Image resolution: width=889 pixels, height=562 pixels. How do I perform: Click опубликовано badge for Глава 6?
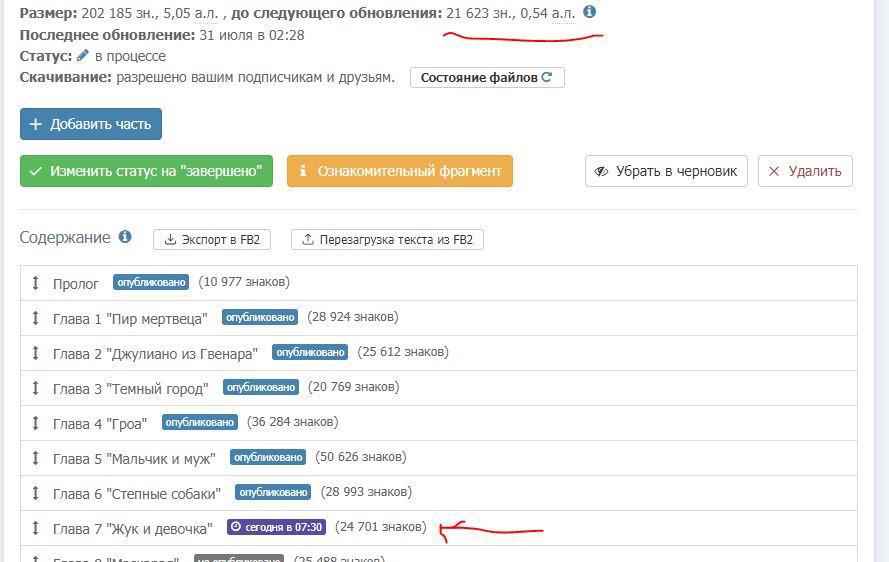point(273,492)
